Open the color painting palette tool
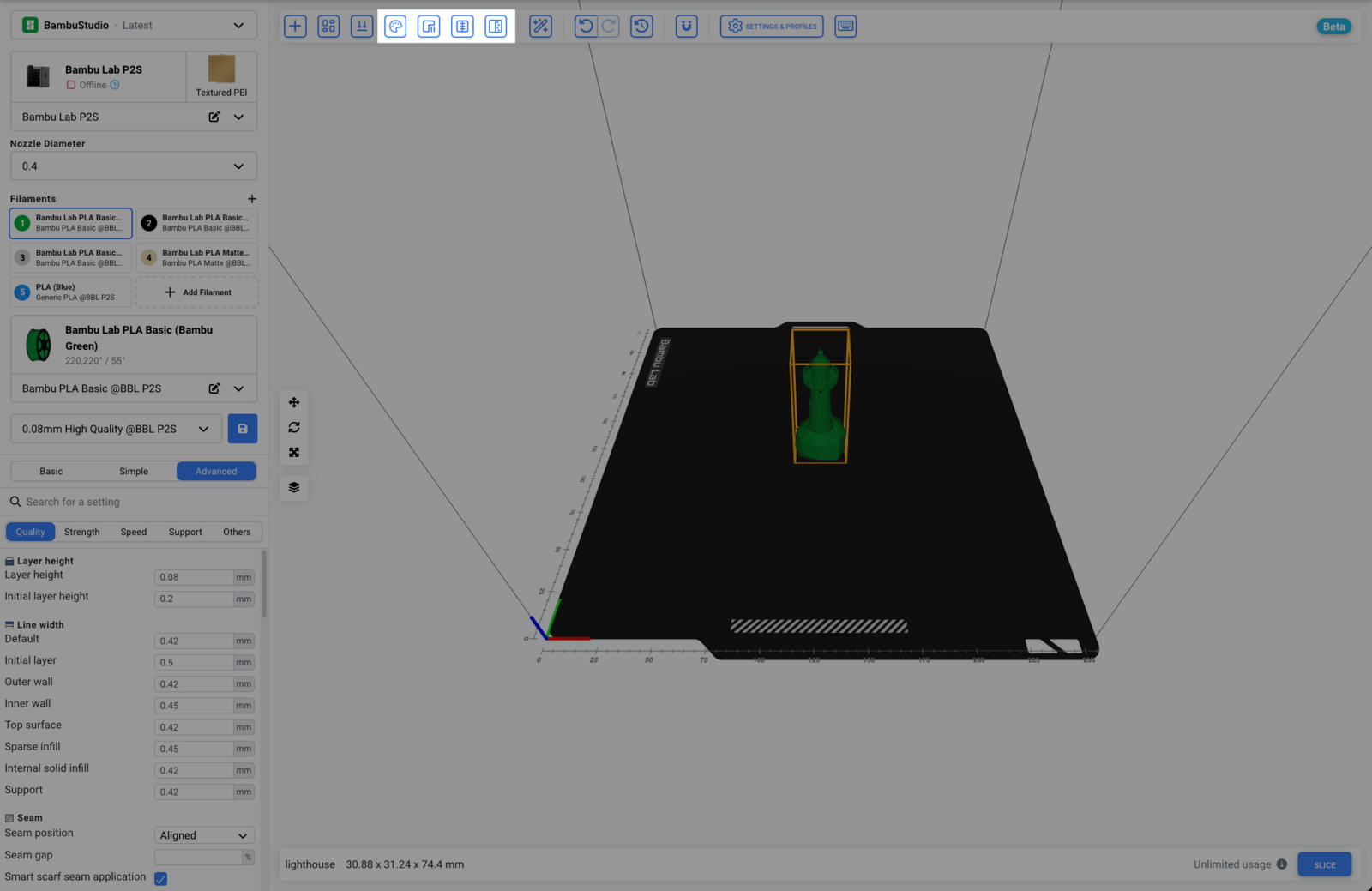Screen dimensions: 1372x891 pos(395,27)
